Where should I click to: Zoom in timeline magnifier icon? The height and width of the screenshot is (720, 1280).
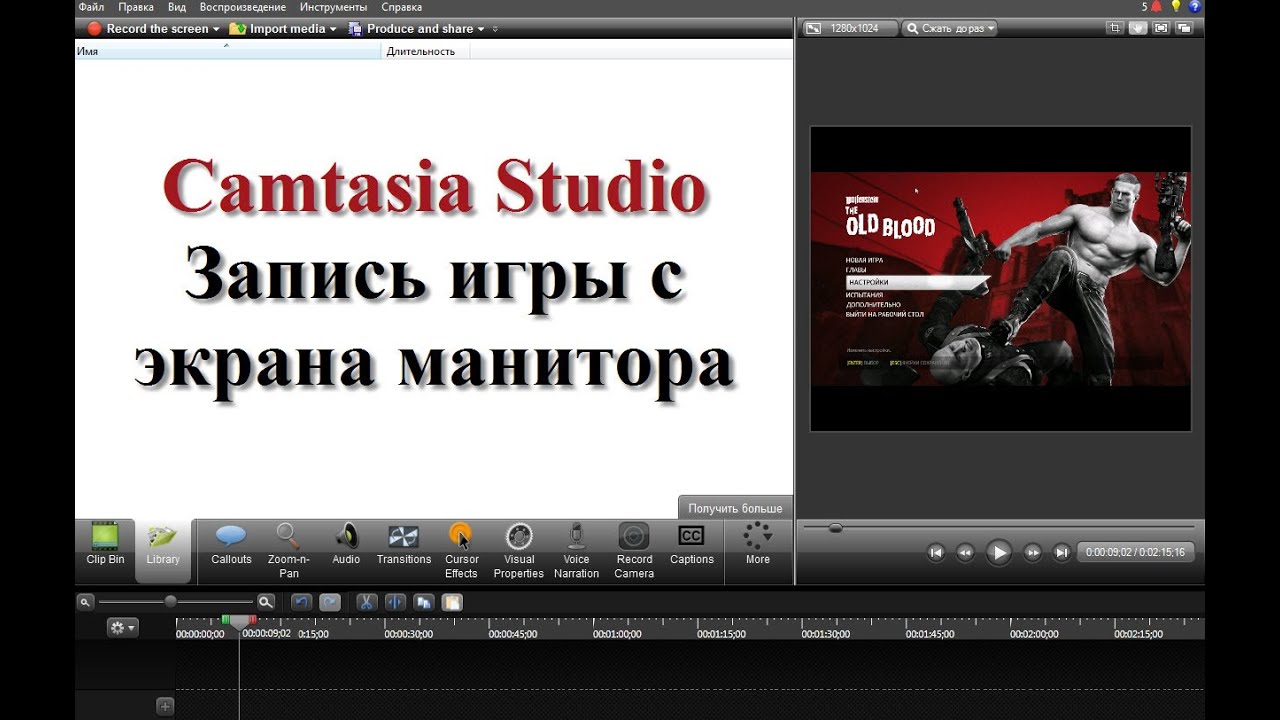click(266, 602)
